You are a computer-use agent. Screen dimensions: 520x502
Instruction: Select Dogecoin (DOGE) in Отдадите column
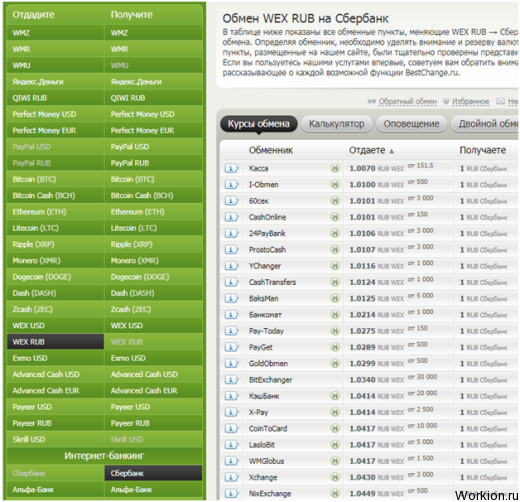click(x=55, y=277)
